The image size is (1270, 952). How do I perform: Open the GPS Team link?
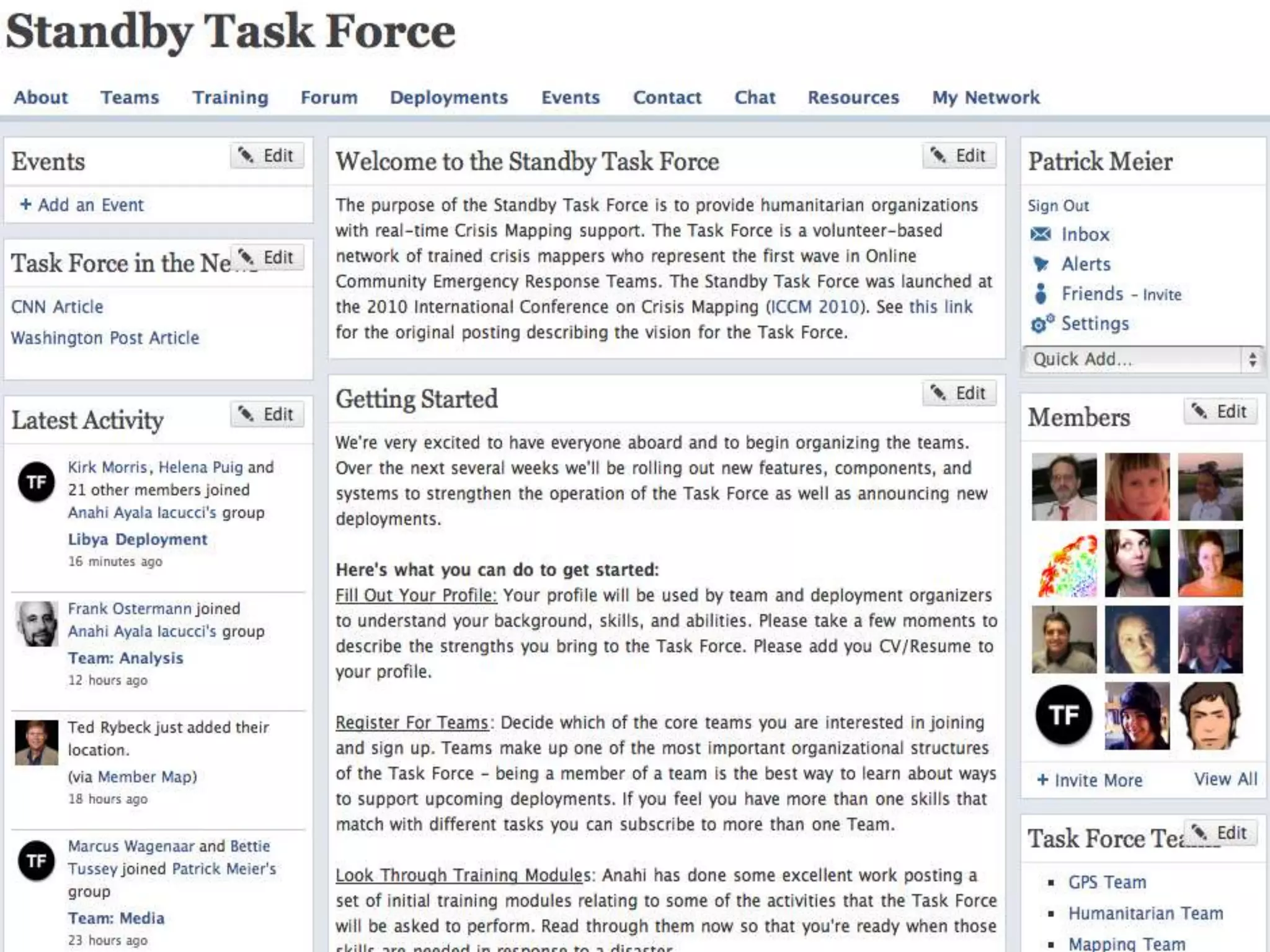[1107, 882]
